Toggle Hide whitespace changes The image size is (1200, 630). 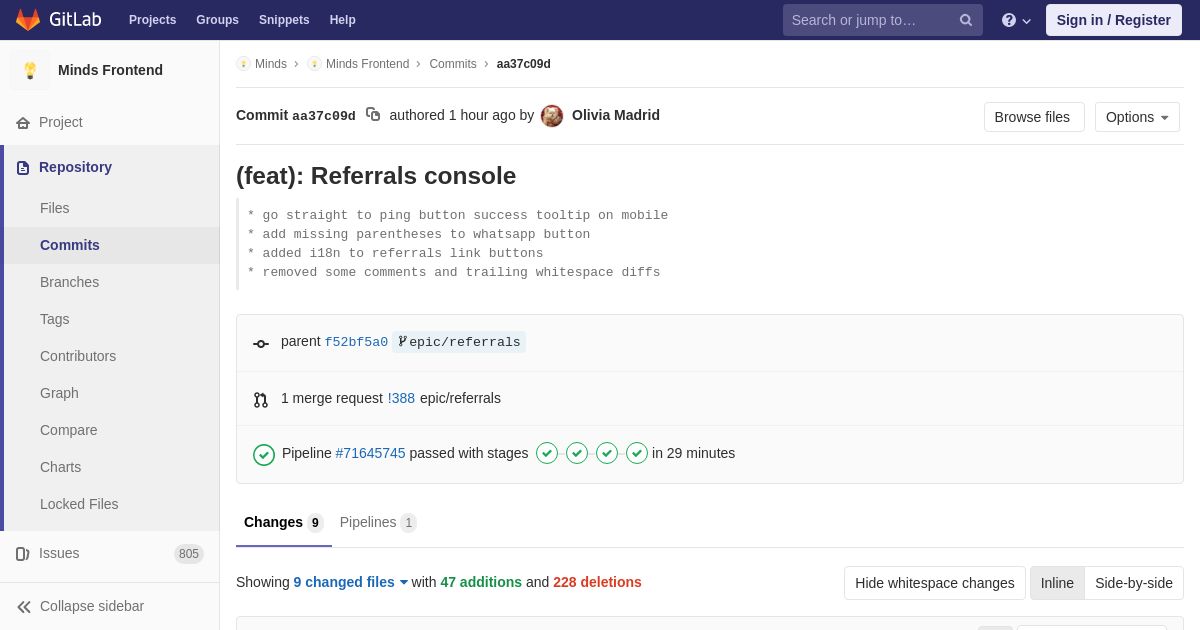pyautogui.click(x=934, y=583)
